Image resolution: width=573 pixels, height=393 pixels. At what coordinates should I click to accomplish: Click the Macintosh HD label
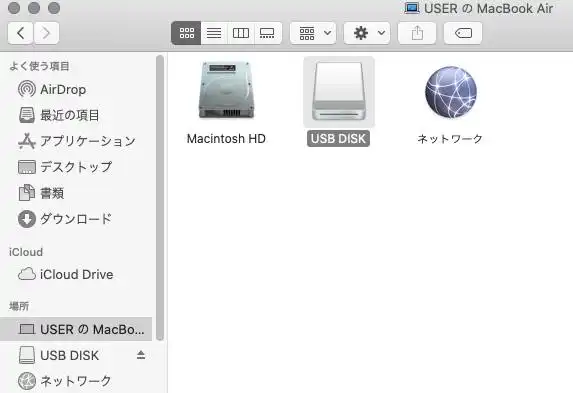coord(226,139)
